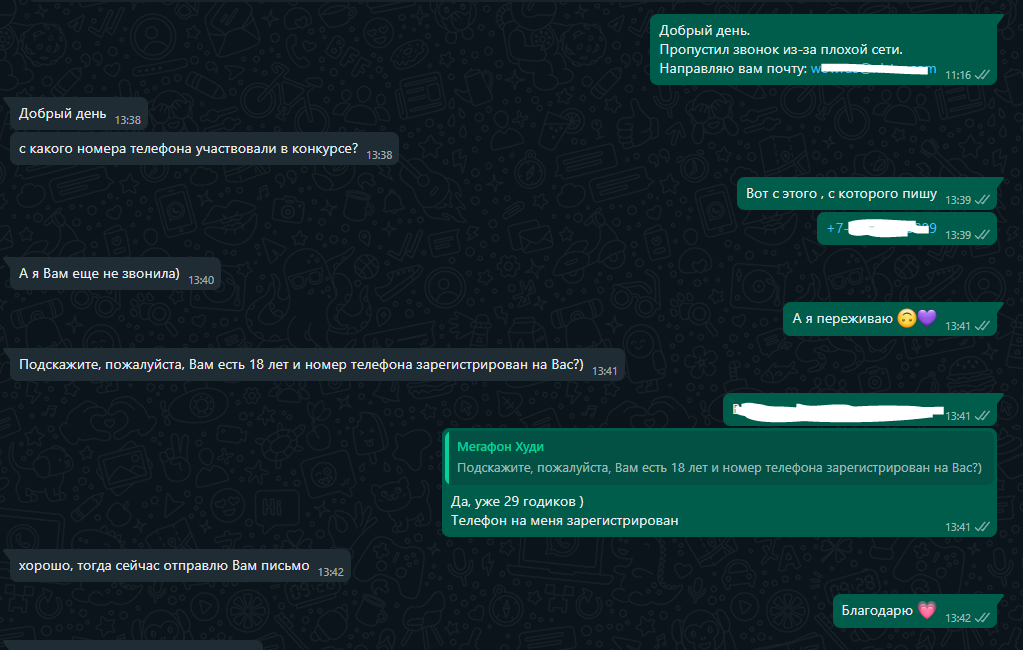Select the 'с какого номера телефона участвовали' message
1023x650 pixels.
(205, 149)
